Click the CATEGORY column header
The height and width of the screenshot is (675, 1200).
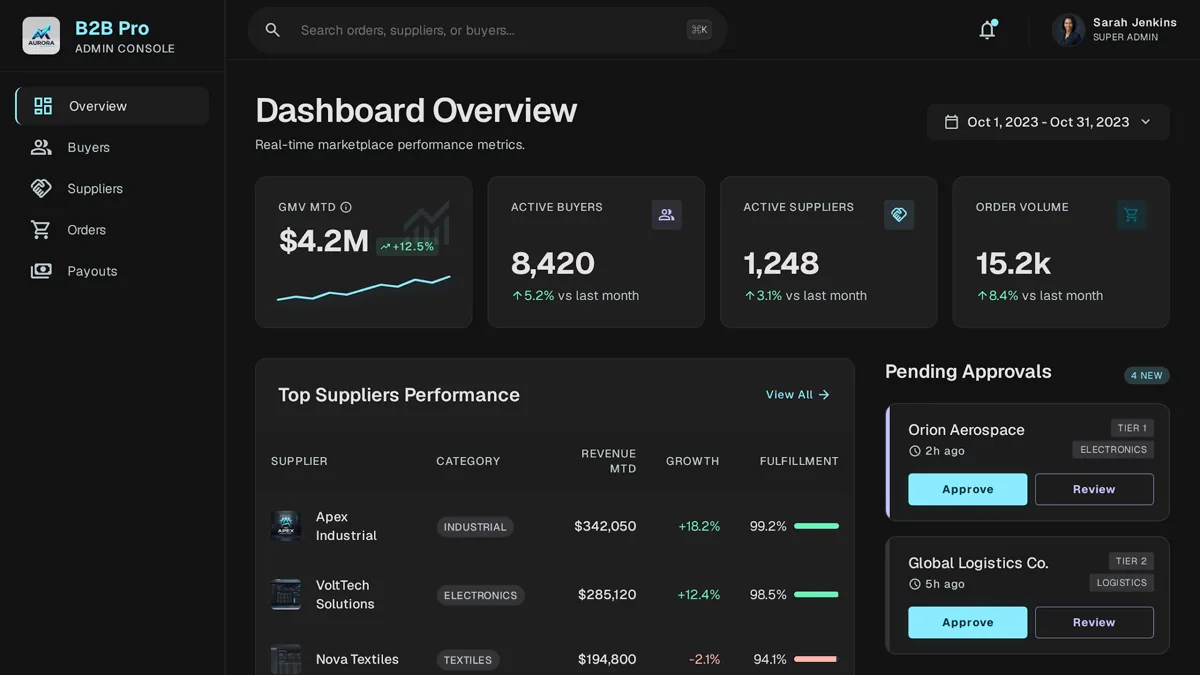click(468, 461)
